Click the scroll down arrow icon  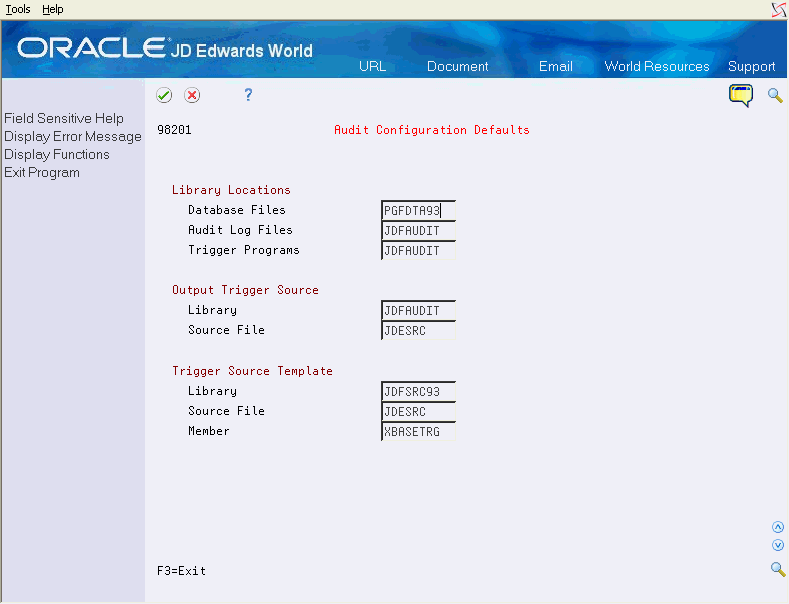[x=778, y=545]
